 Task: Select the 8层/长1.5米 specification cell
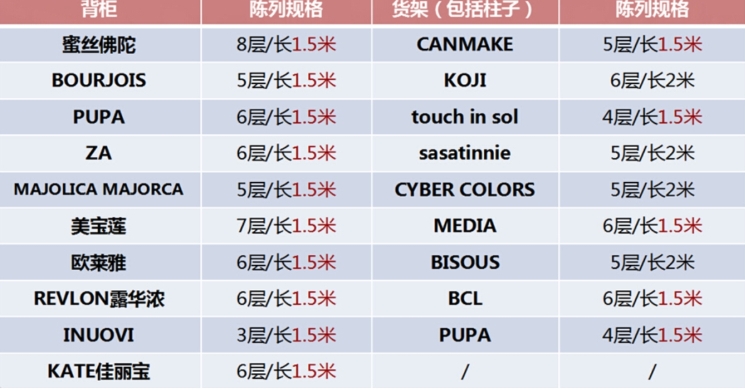pyautogui.click(x=286, y=45)
